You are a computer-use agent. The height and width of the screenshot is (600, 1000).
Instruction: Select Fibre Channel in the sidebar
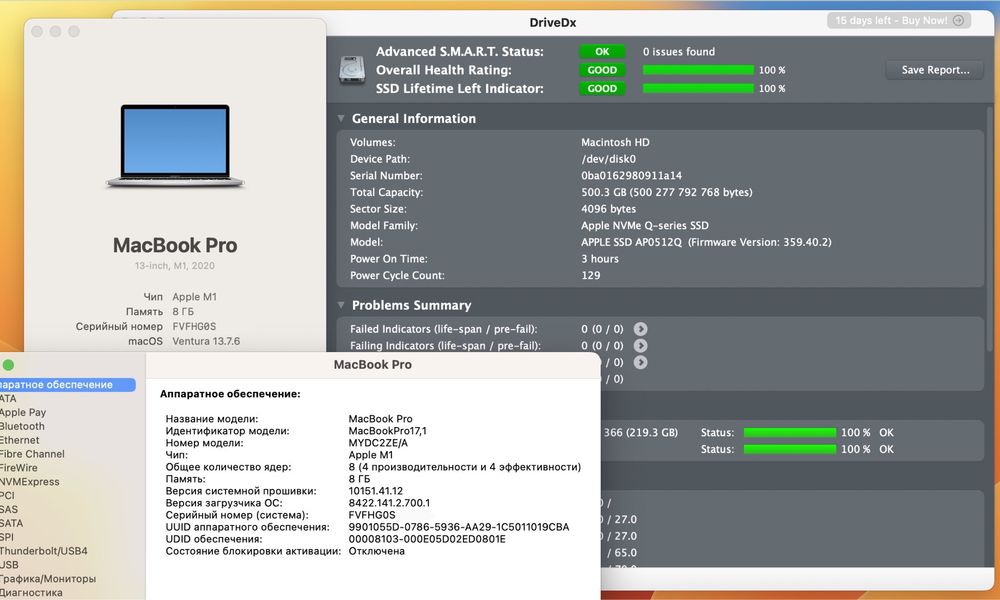click(x=32, y=454)
